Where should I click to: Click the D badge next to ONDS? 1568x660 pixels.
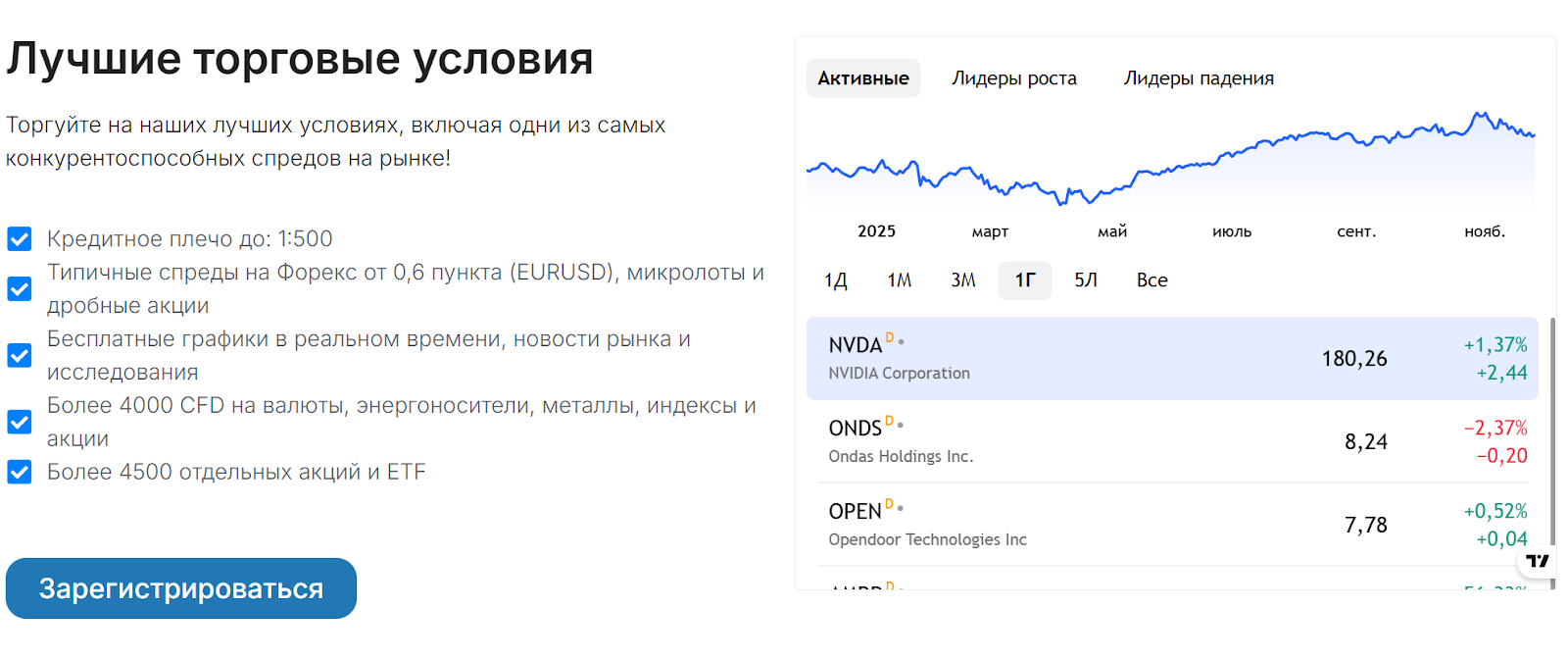click(x=890, y=422)
